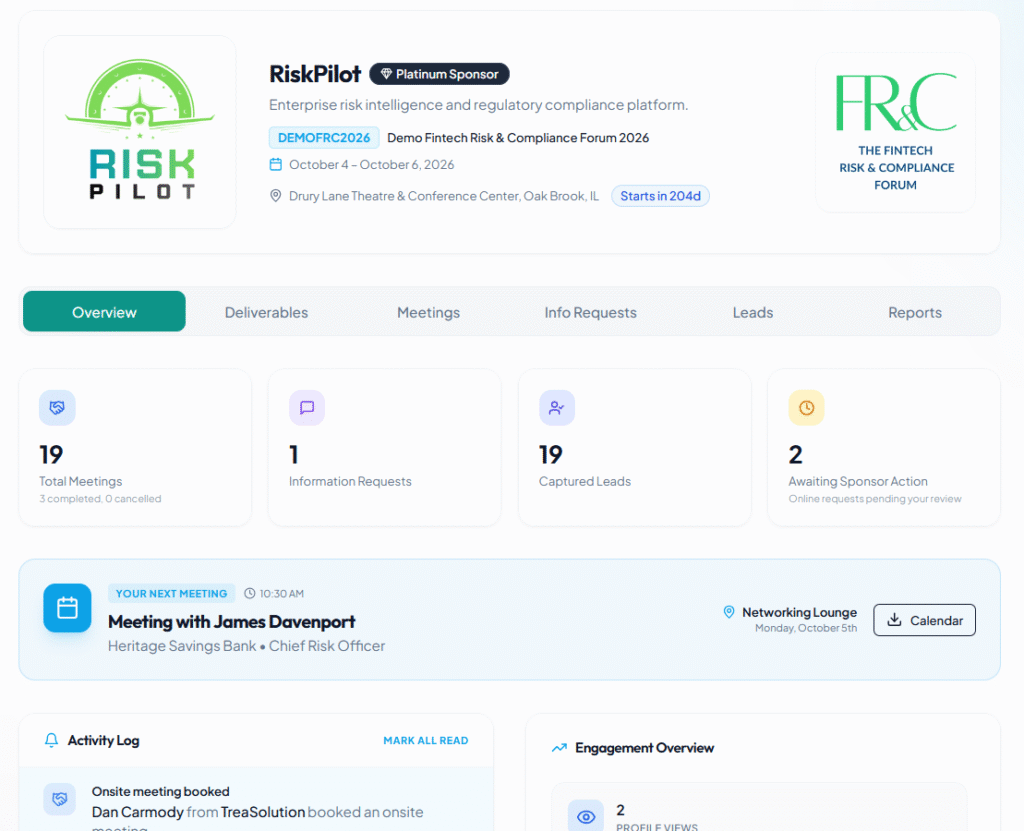
Task: Switch to the Deliverables tab
Action: [x=266, y=312]
